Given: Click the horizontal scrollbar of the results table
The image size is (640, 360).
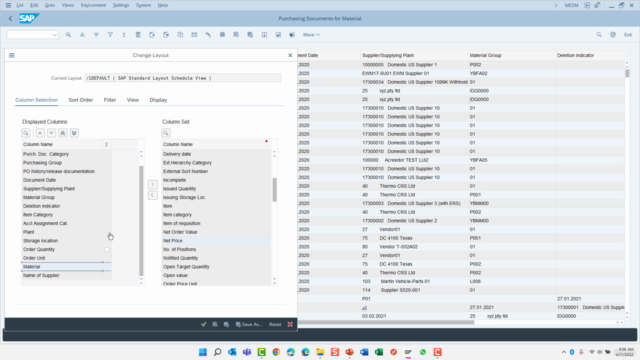Looking at the screenshot, I should pos(386,322).
